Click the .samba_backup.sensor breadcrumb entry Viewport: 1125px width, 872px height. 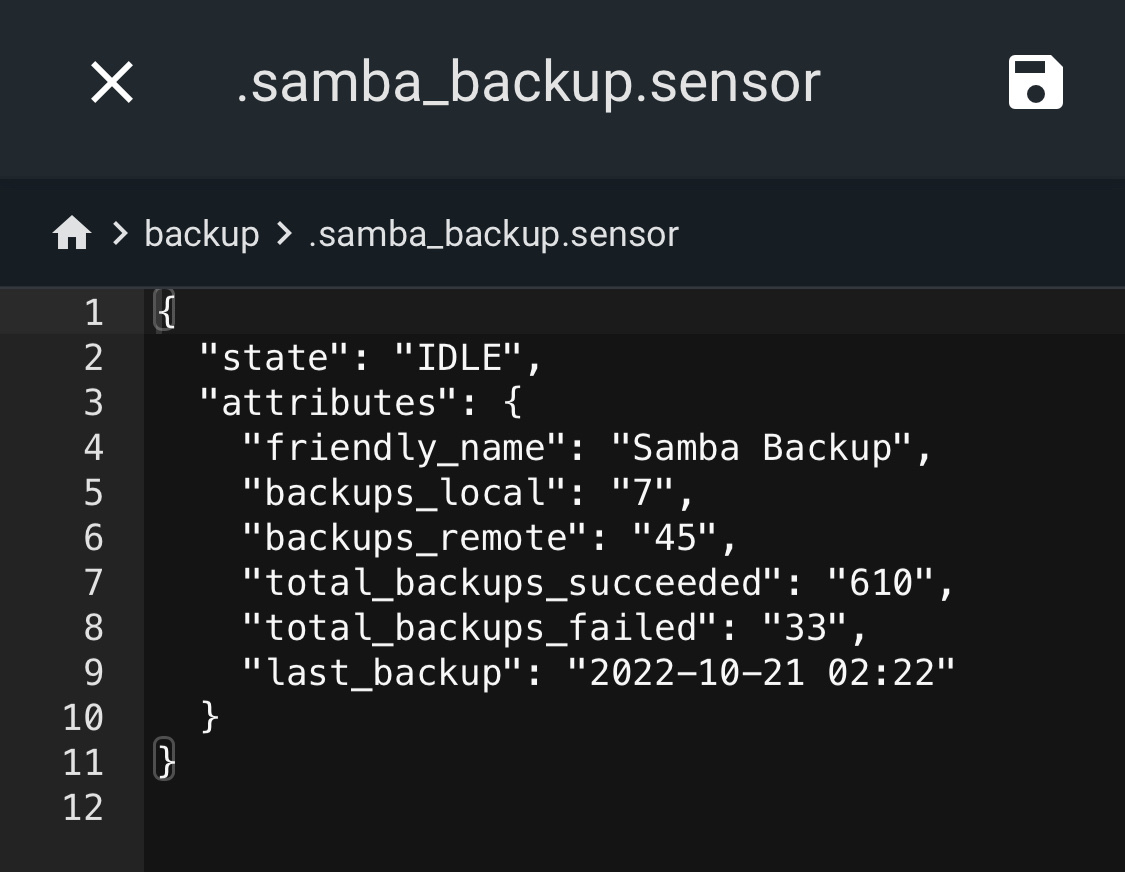click(495, 234)
